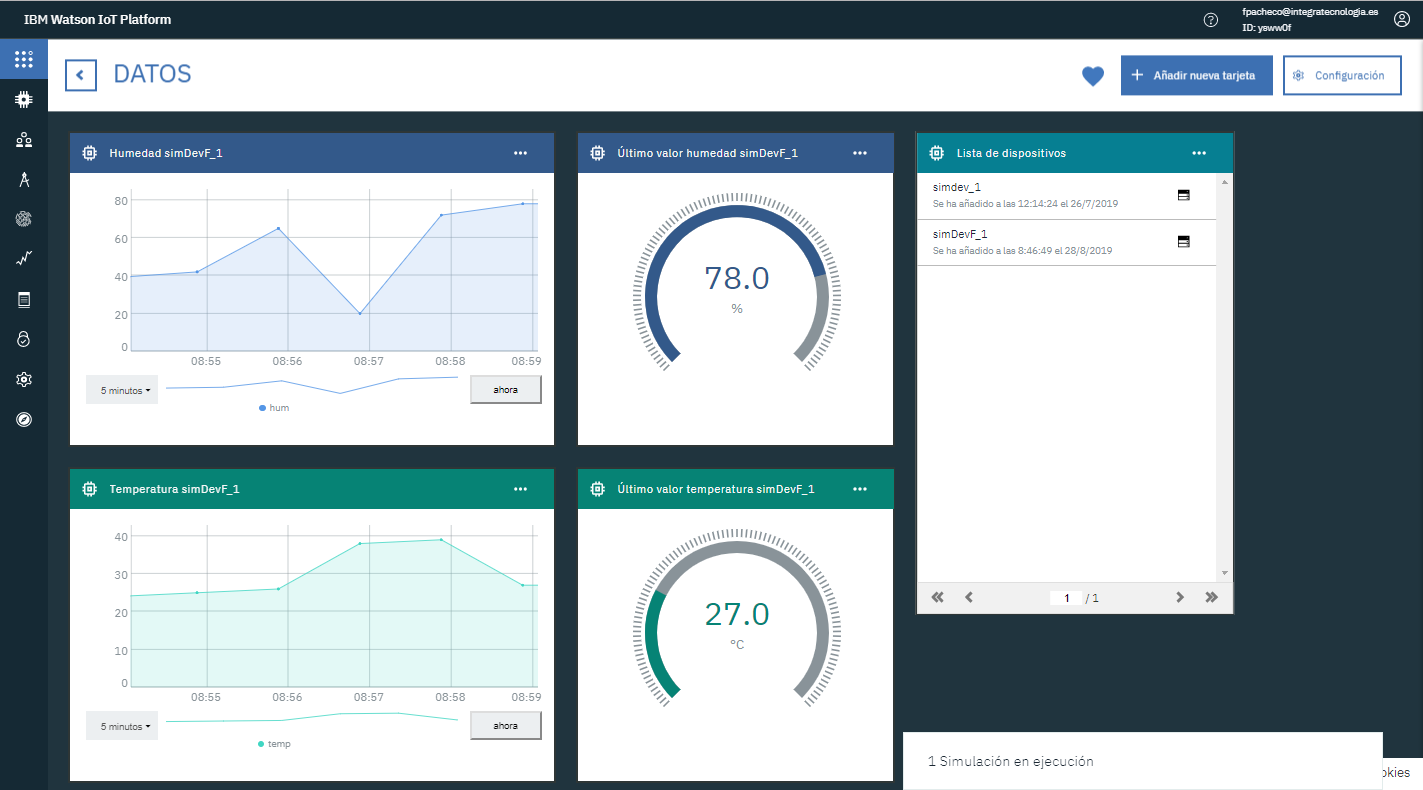Image resolution: width=1423 pixels, height=790 pixels.
Task: Click the device list scrollbar up arrow
Action: point(1224,182)
